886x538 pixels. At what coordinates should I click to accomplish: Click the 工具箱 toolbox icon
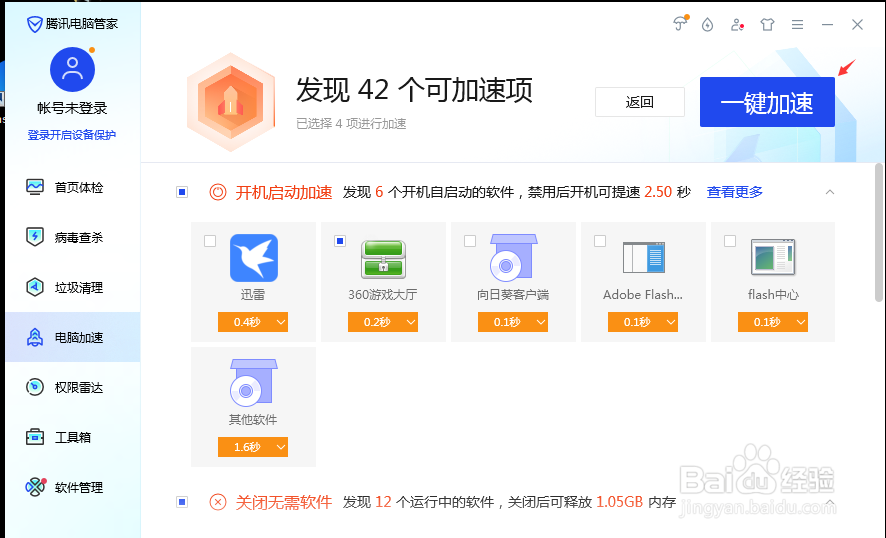coord(35,437)
